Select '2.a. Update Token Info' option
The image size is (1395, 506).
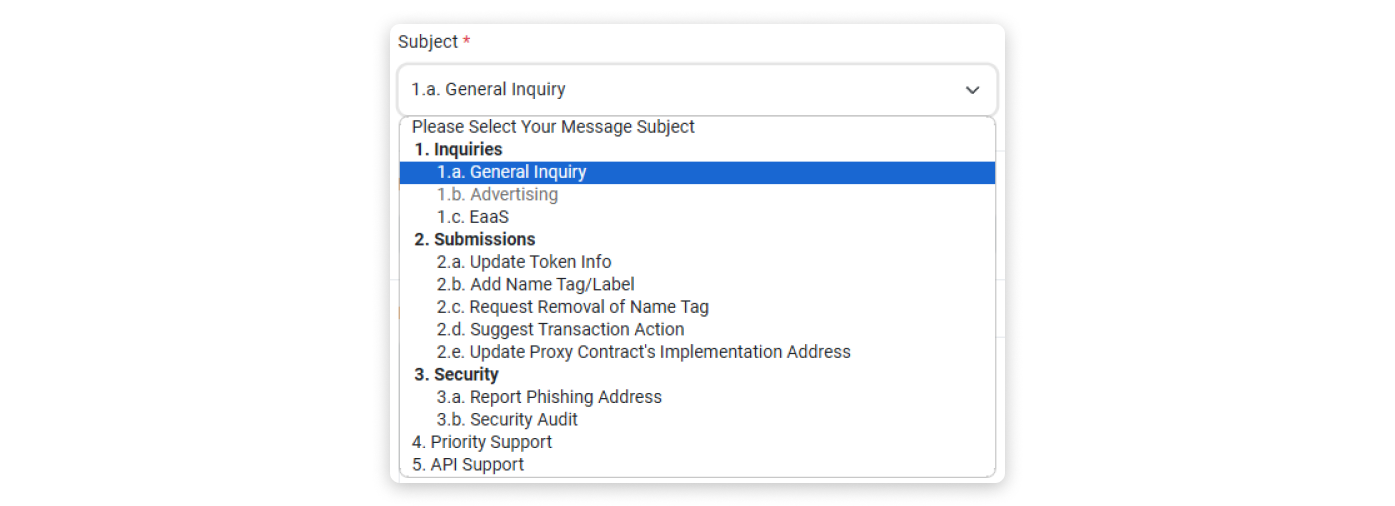click(x=523, y=262)
